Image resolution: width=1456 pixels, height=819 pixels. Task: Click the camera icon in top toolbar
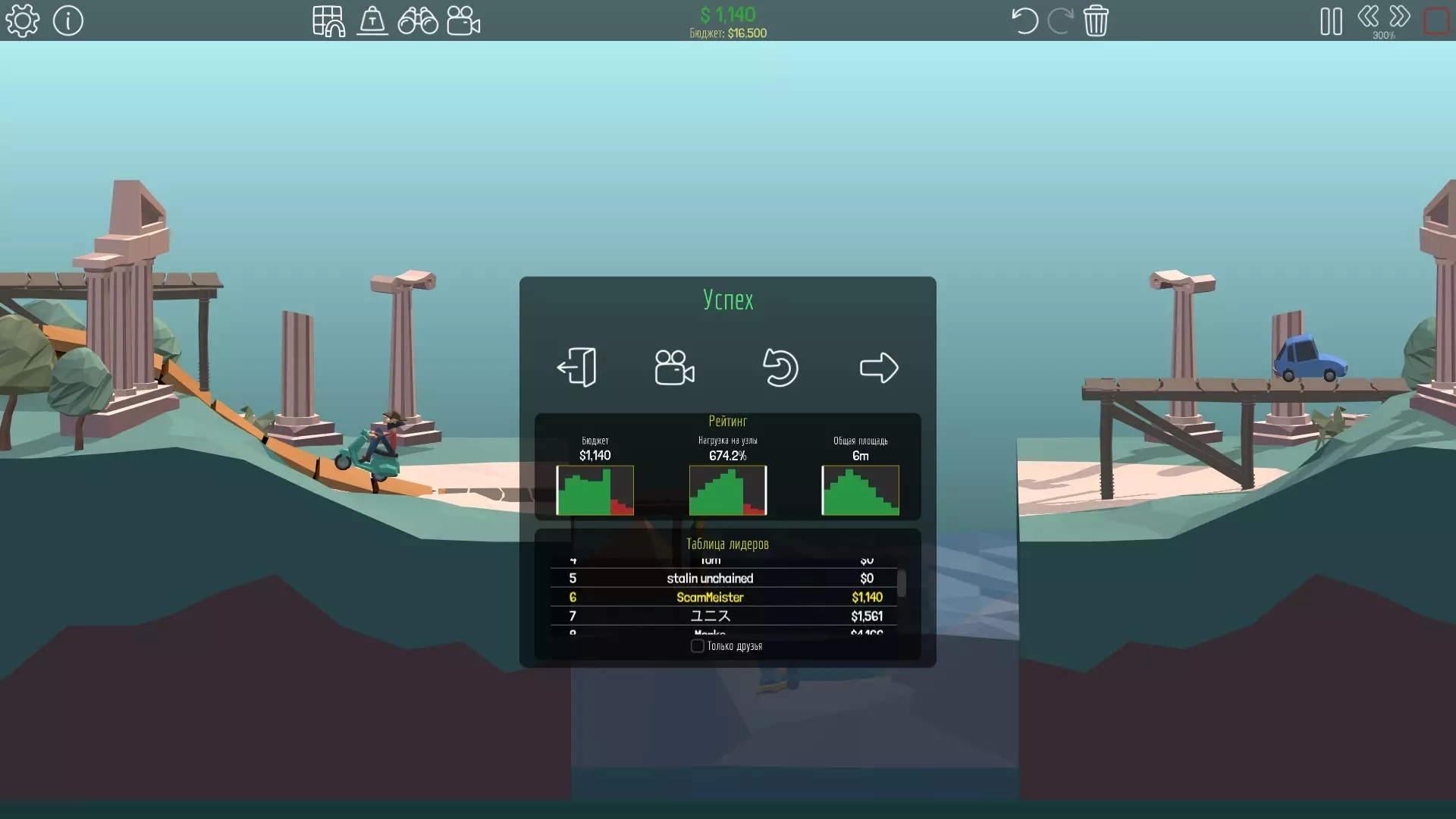point(463,21)
